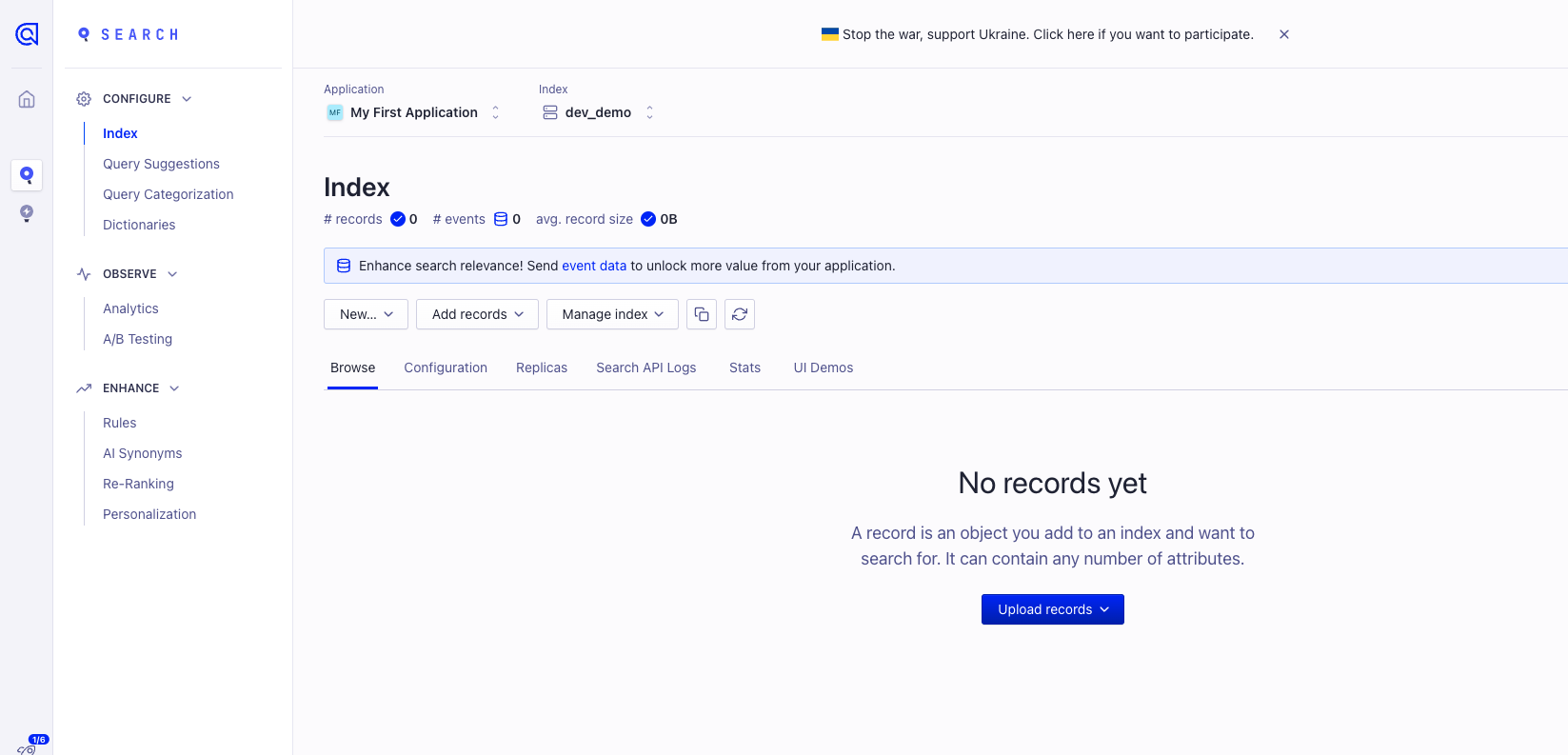
Task: Select the Search product icon in rail
Action: (x=27, y=175)
